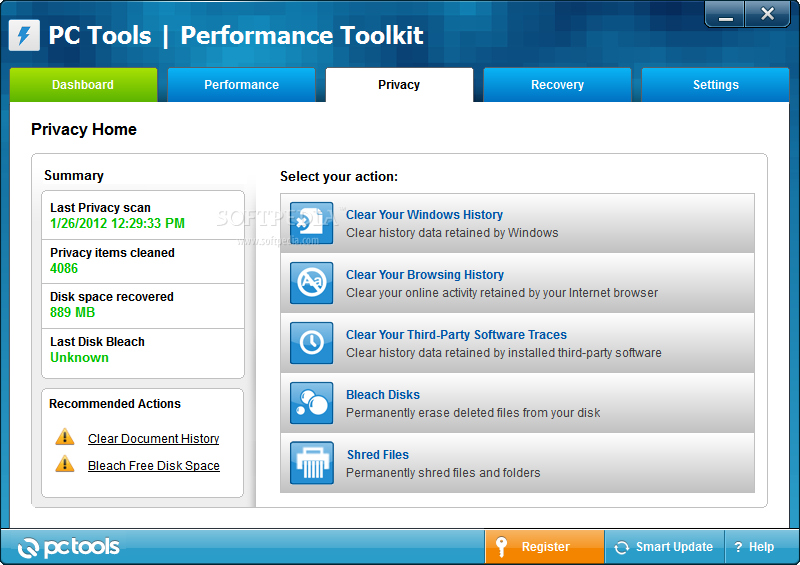The width and height of the screenshot is (800, 565).
Task: Click the Clear Your Windows History icon
Action: pyautogui.click(x=311, y=223)
